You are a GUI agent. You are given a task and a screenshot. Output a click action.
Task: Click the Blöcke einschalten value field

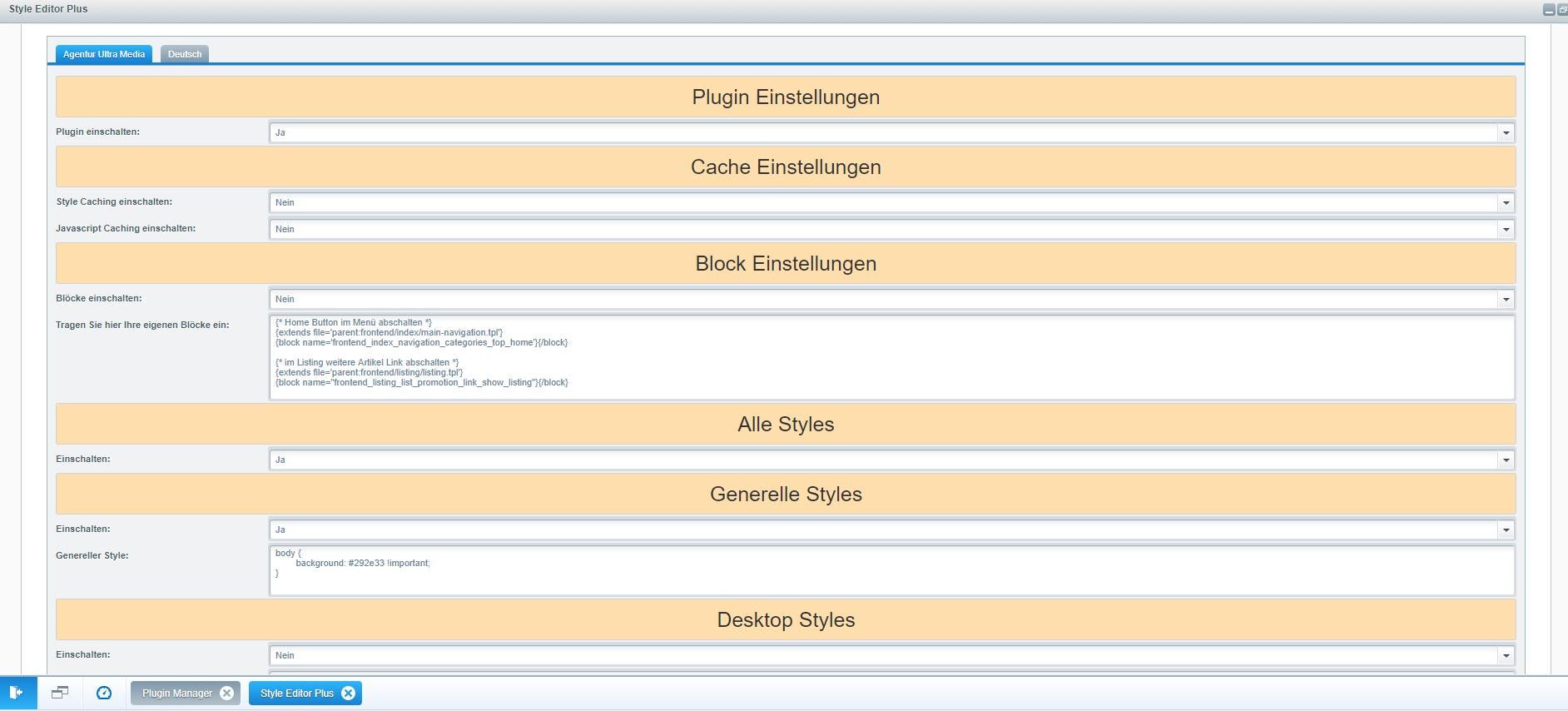coord(883,299)
